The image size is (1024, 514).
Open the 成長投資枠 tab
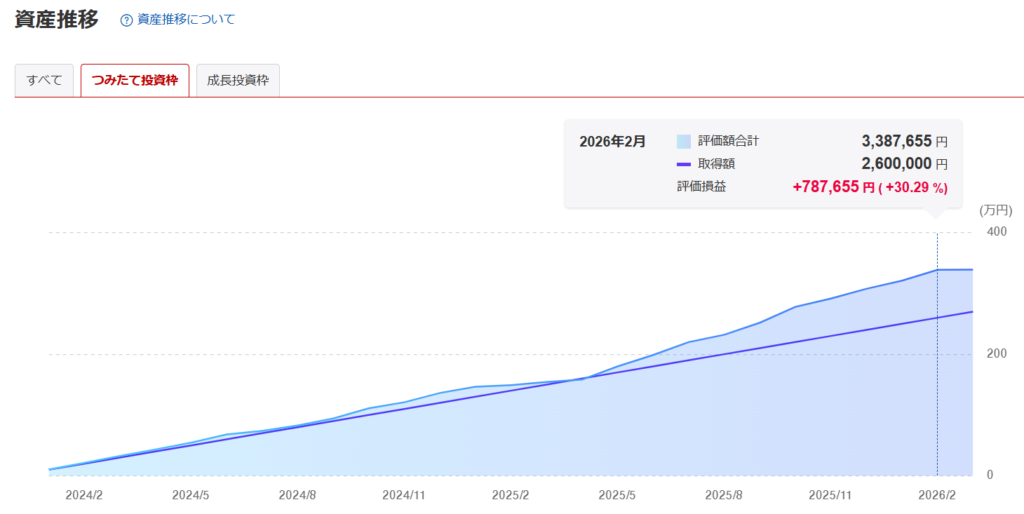(x=238, y=80)
